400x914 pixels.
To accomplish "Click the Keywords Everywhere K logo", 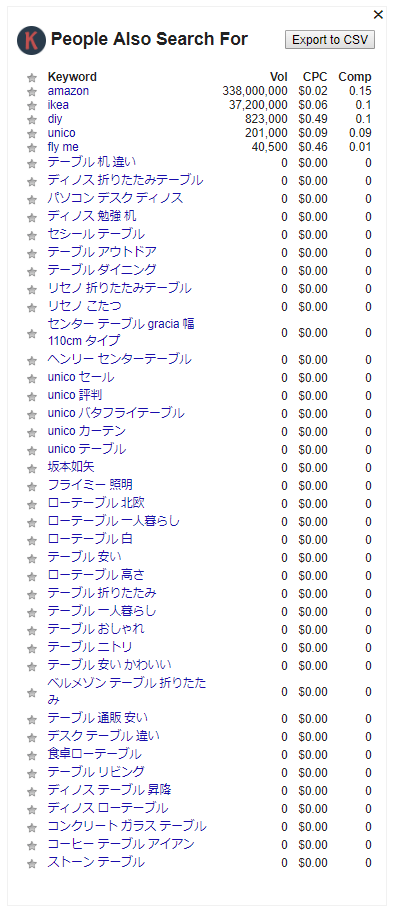I will tap(31, 41).
